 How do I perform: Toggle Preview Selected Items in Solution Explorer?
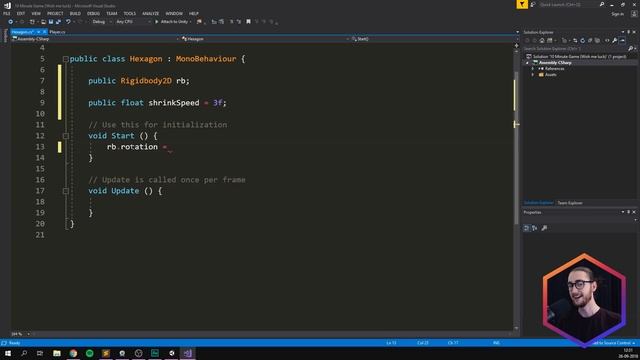[622, 40]
